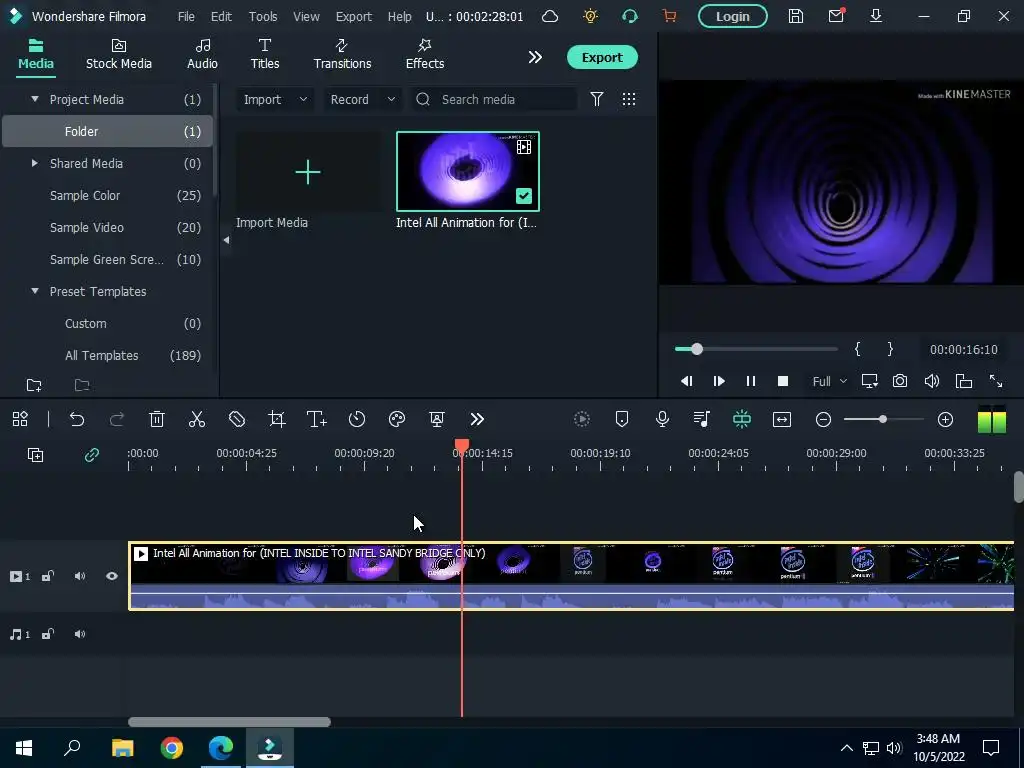
Task: Click the add track icon
Action: pos(35,455)
